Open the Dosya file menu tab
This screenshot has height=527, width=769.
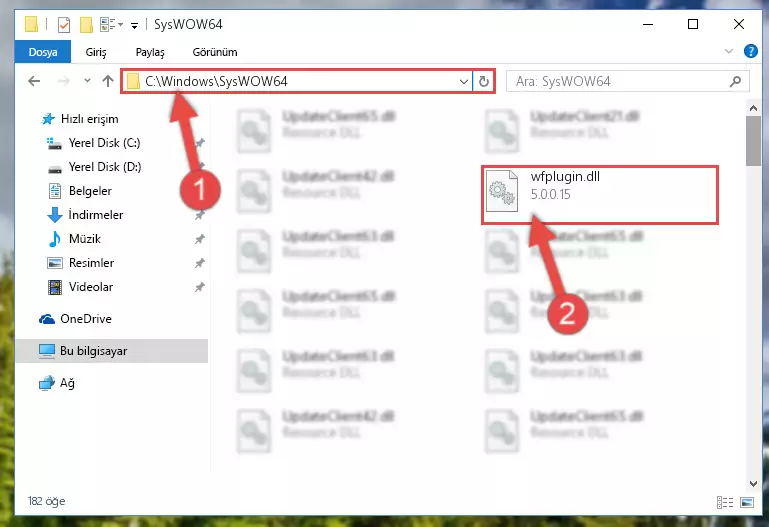pos(43,52)
